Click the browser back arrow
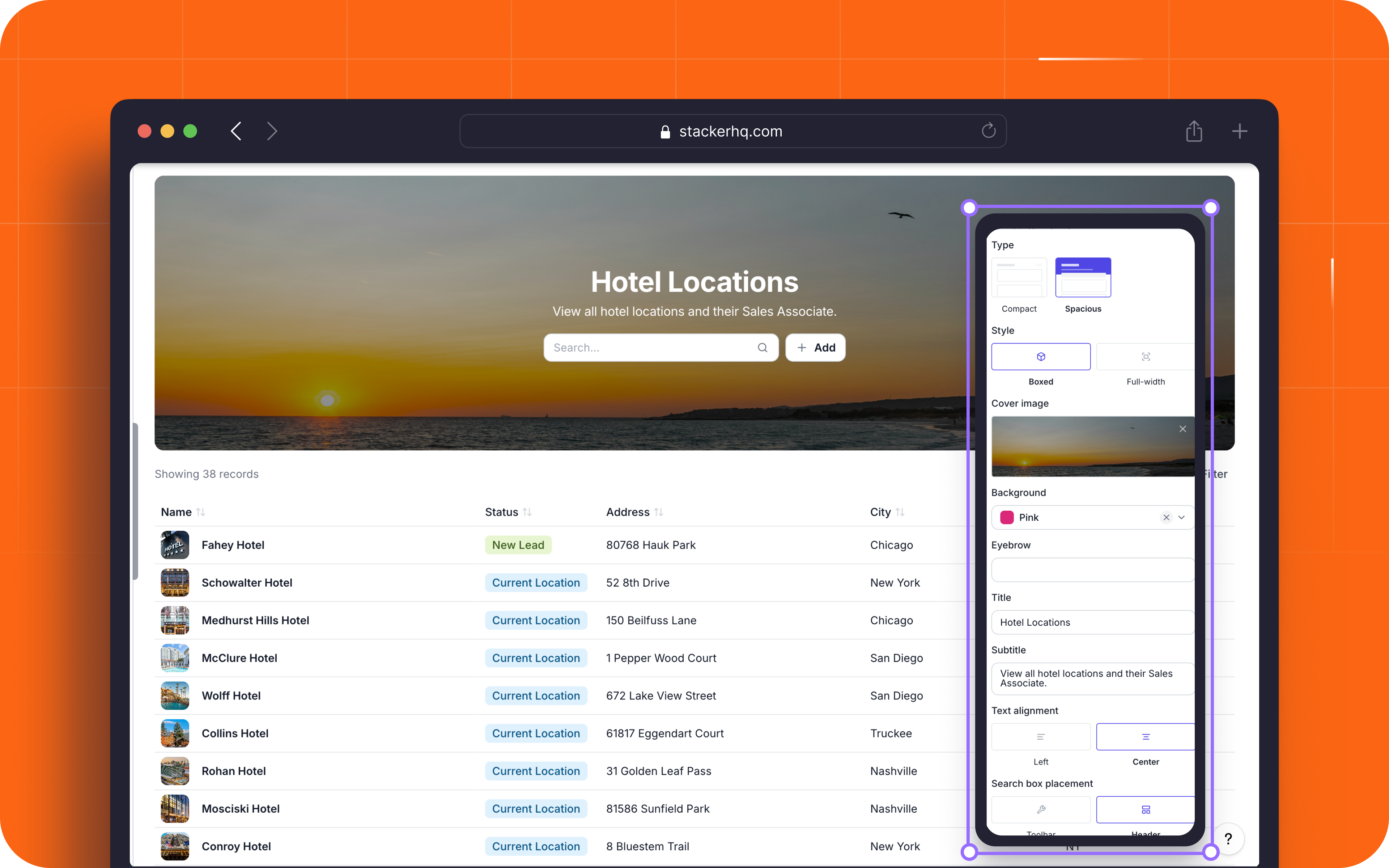The width and height of the screenshot is (1389, 868). pos(236,131)
